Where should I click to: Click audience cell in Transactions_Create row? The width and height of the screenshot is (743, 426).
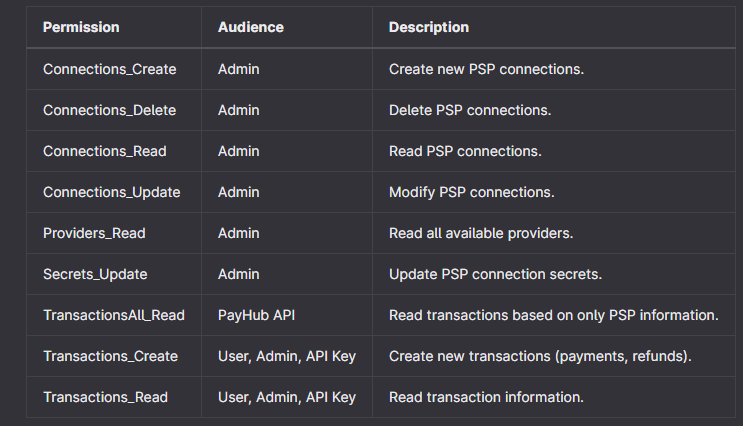pos(287,356)
